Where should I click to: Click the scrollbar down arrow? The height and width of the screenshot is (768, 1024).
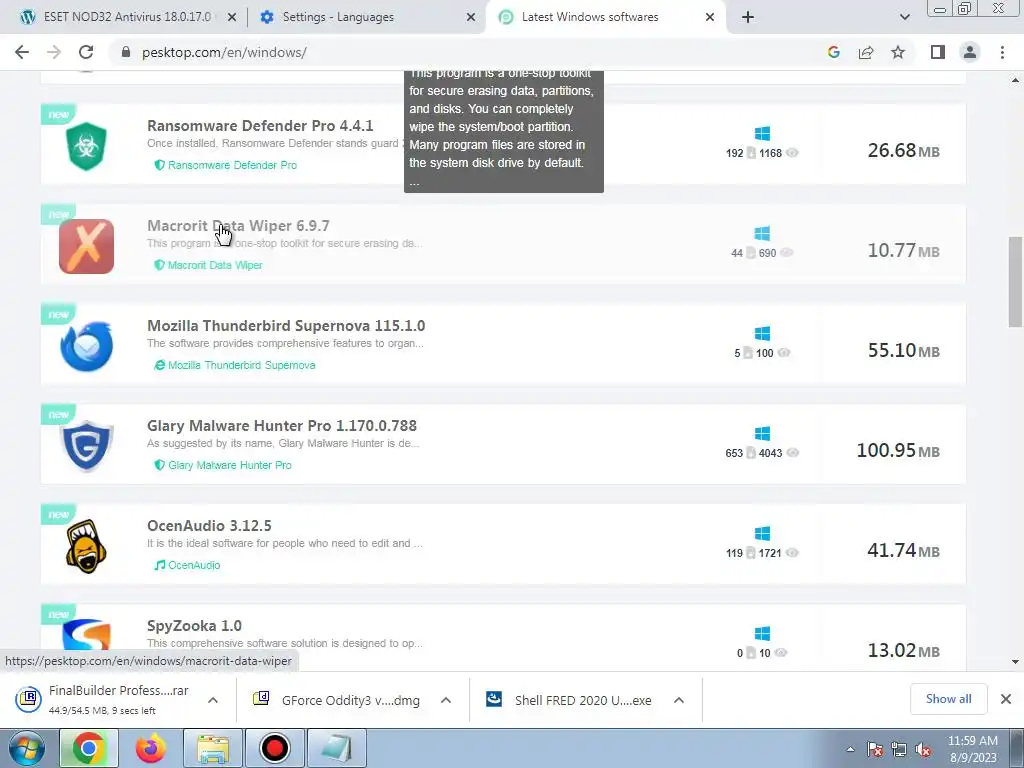pos(1015,662)
